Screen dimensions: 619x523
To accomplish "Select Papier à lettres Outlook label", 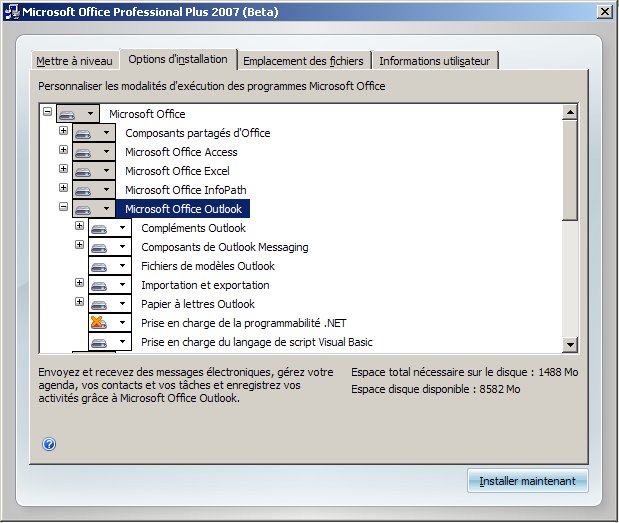I will 198,304.
